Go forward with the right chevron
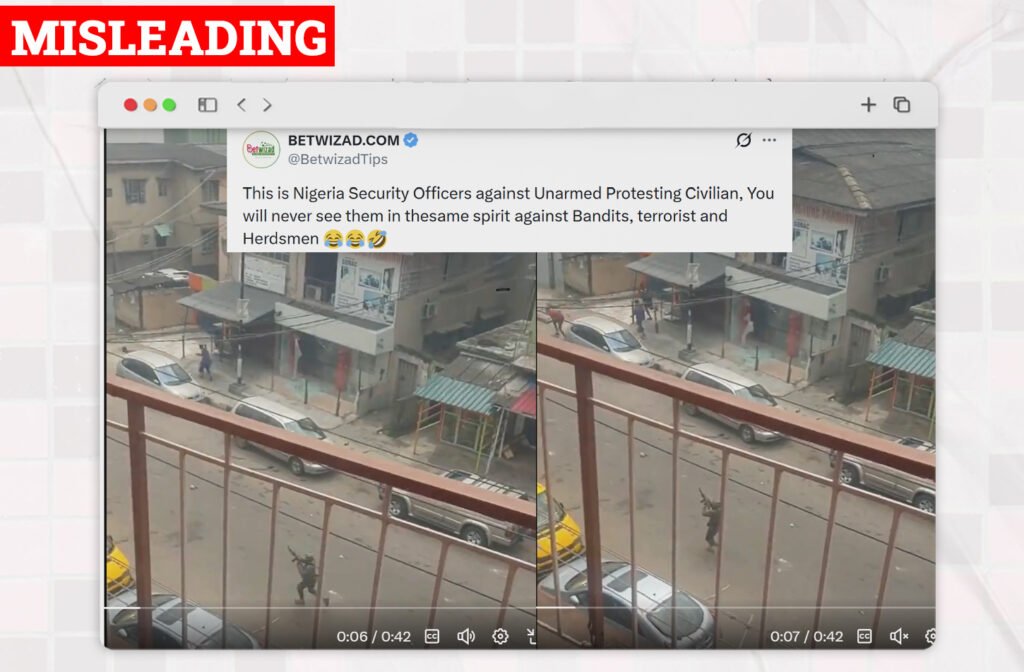This screenshot has height=672, width=1024. tap(267, 104)
